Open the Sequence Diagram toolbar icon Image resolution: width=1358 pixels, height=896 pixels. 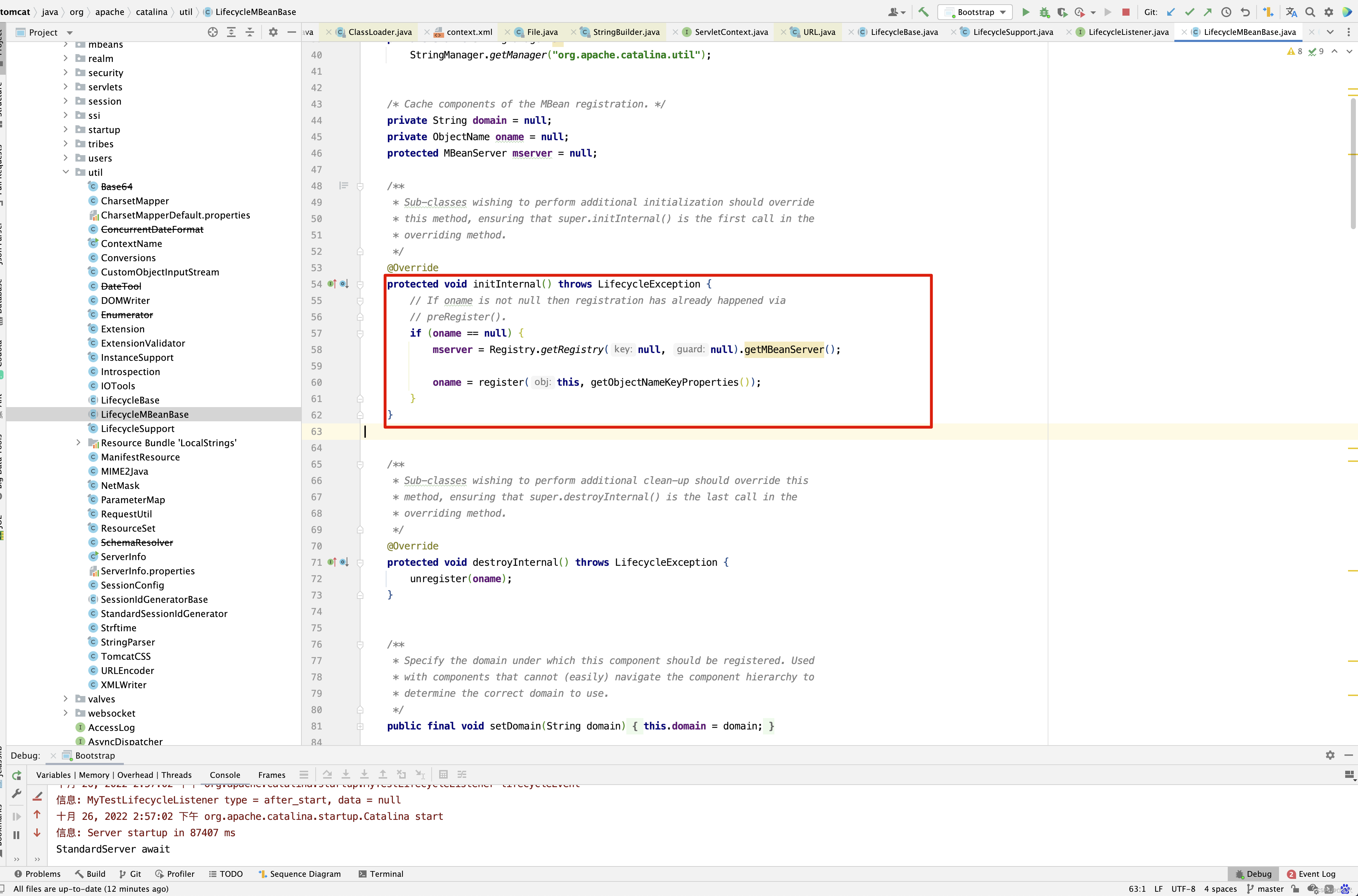click(1268, 12)
